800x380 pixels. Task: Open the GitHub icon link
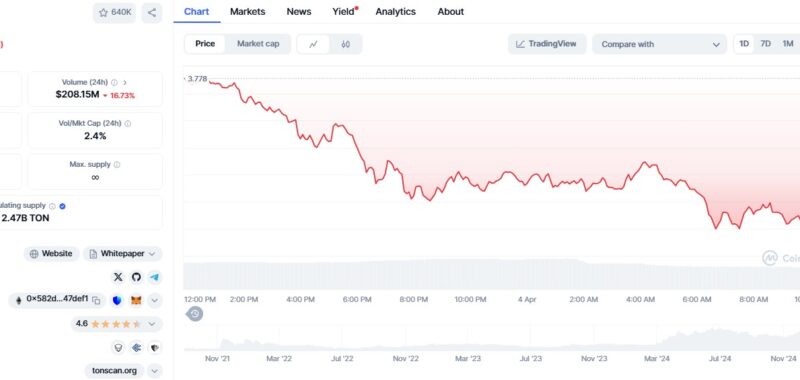136,277
